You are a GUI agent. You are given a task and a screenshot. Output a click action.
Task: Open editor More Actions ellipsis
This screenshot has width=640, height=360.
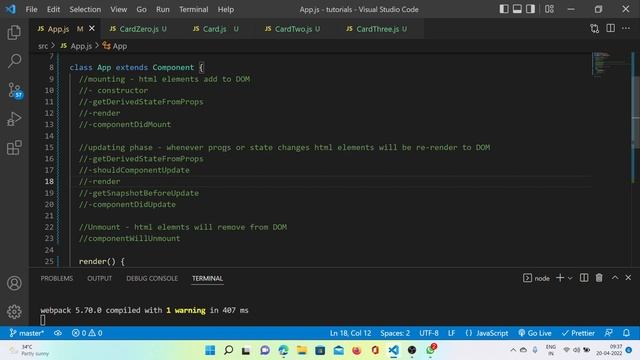pos(626,28)
